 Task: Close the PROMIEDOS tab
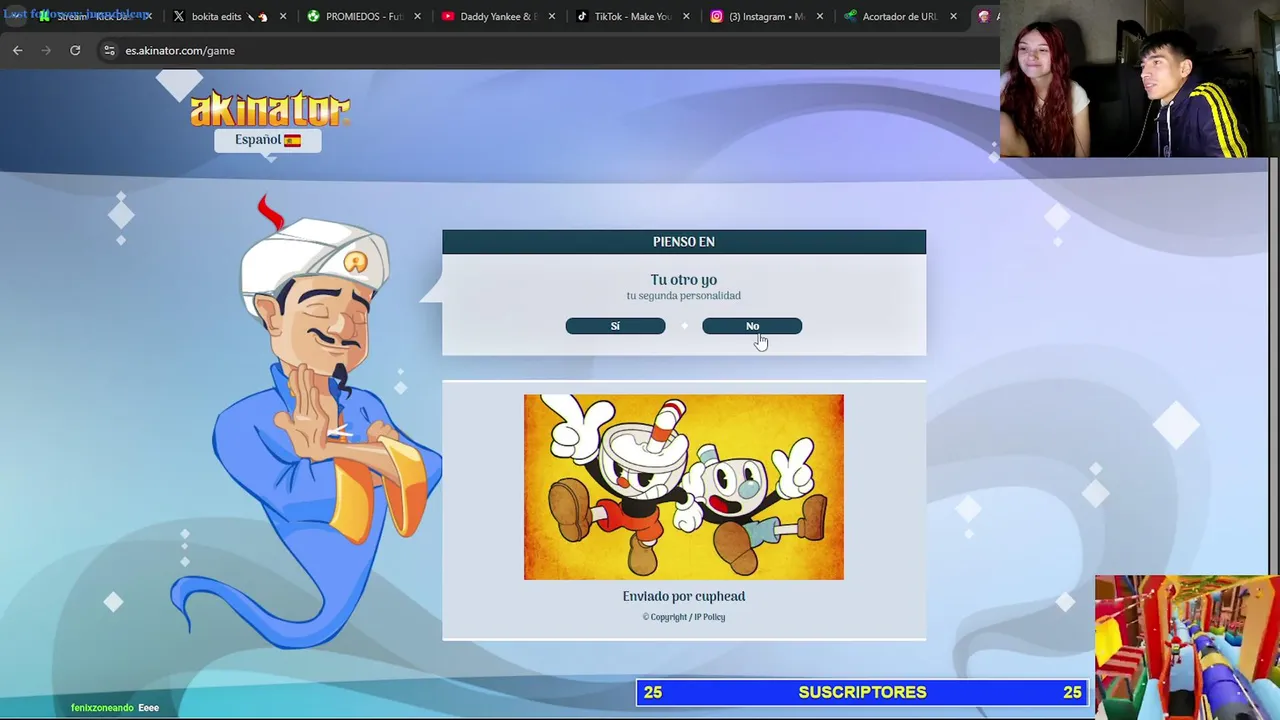tap(417, 16)
